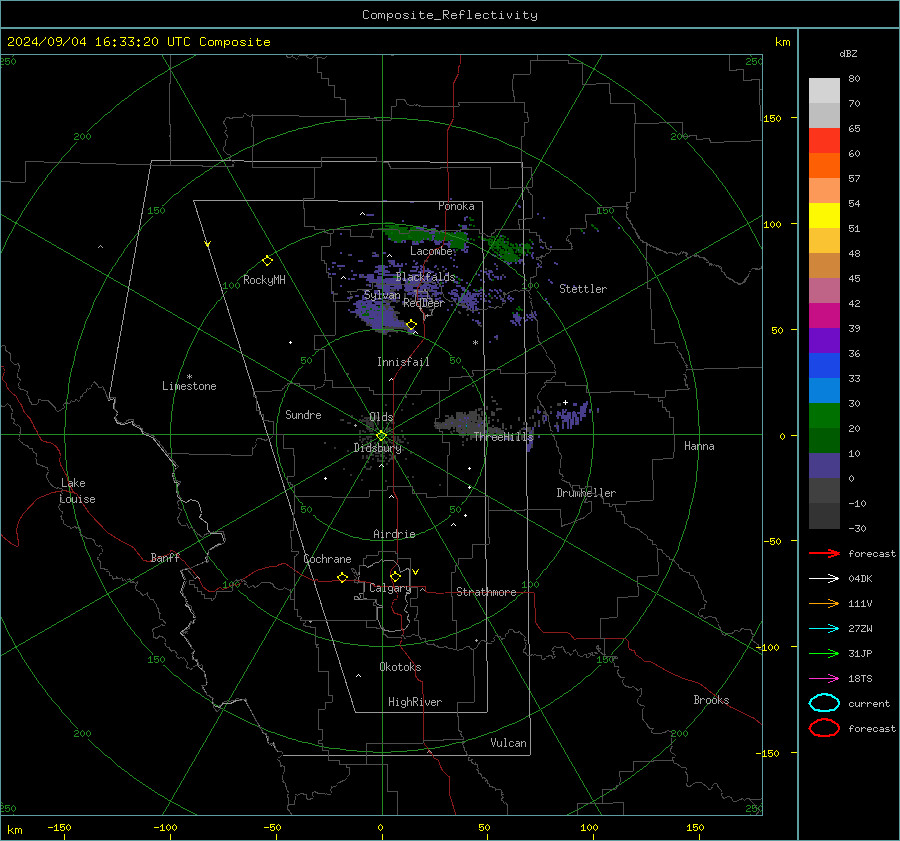Click the 'Airdrie' town label

394,534
